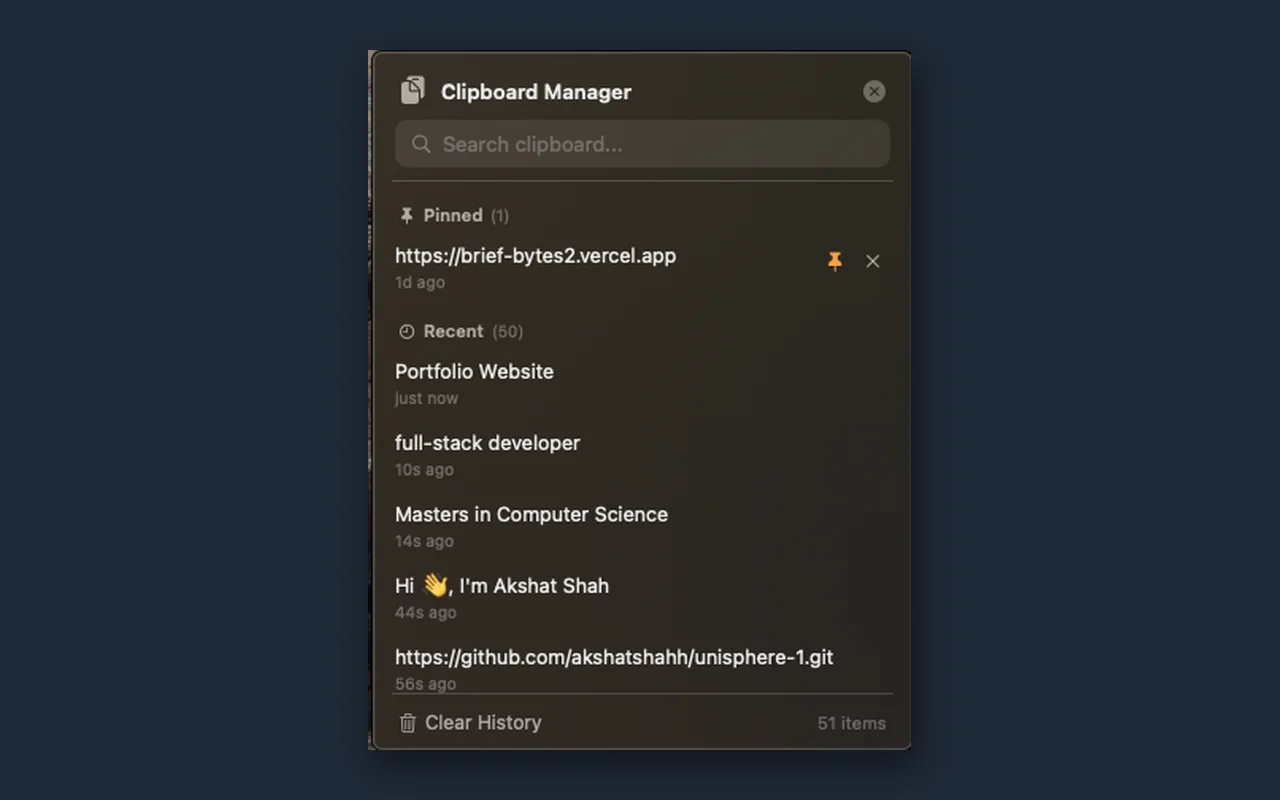Focus the Search clipboard field
This screenshot has height=800, width=1280.
click(642, 144)
